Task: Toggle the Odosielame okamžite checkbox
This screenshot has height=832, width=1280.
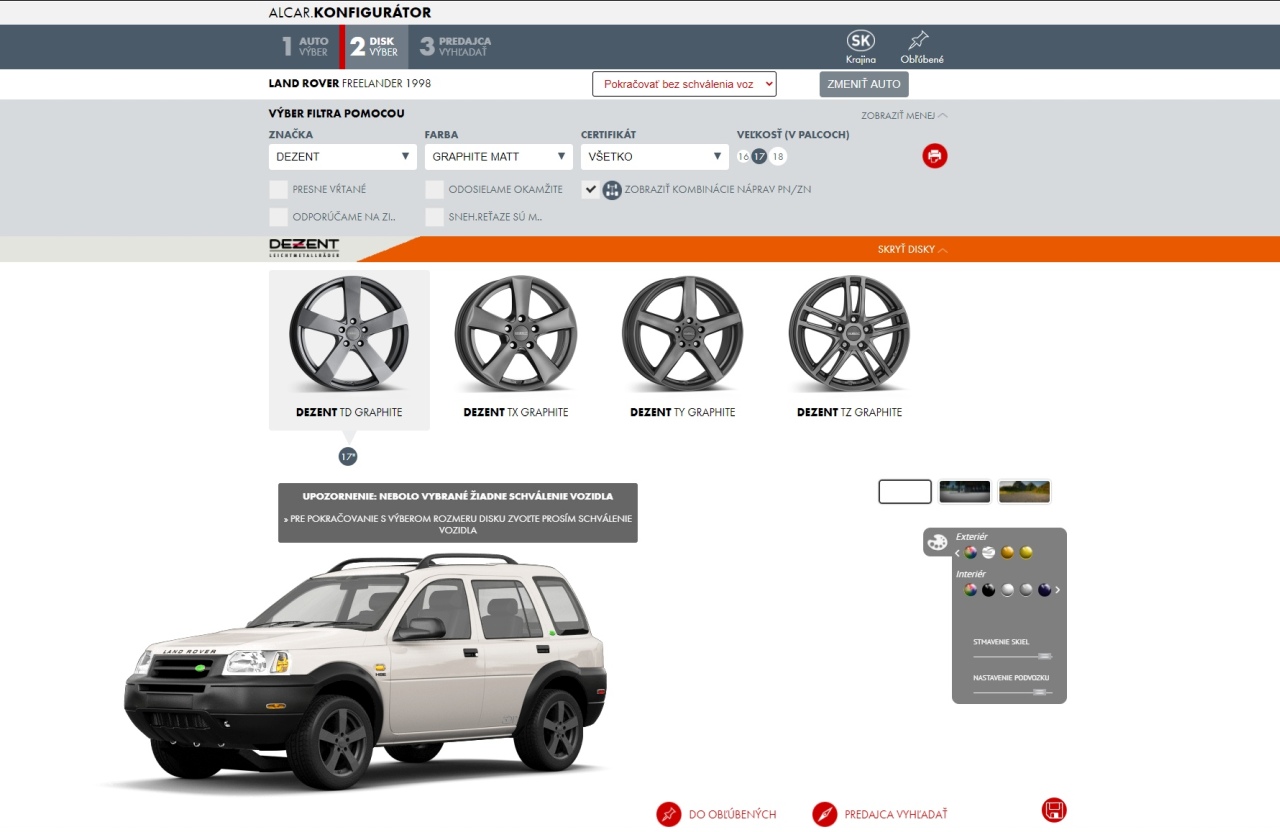Action: click(x=434, y=189)
